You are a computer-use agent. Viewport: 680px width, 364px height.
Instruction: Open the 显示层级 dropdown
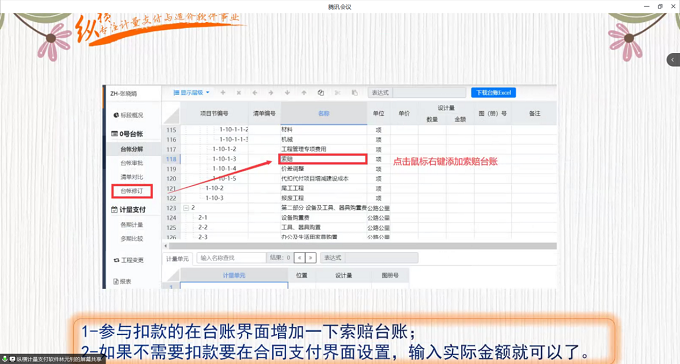(x=191, y=92)
